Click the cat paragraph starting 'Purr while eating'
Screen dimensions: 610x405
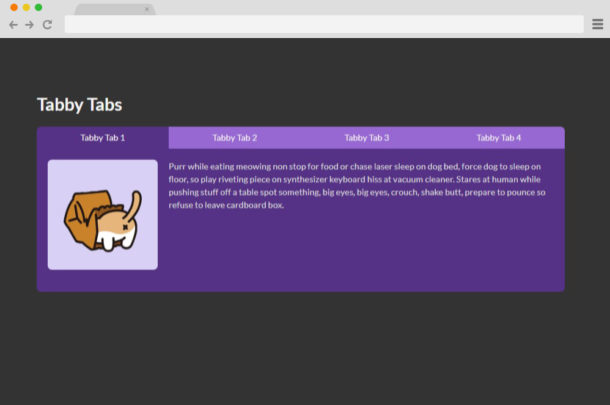coord(357,186)
